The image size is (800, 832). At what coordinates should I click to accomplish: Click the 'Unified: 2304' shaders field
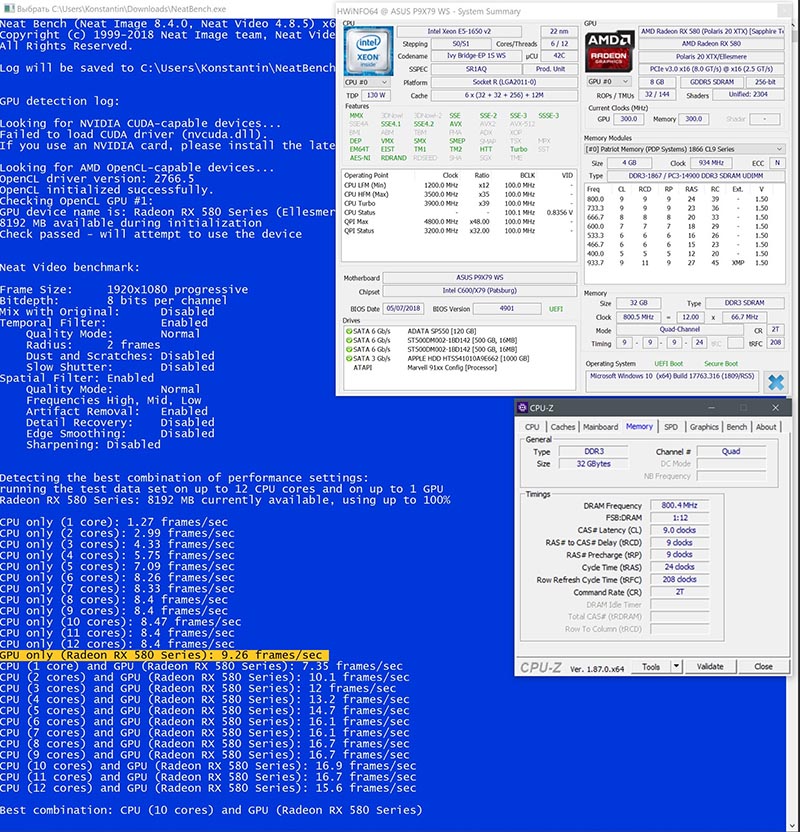pos(748,95)
